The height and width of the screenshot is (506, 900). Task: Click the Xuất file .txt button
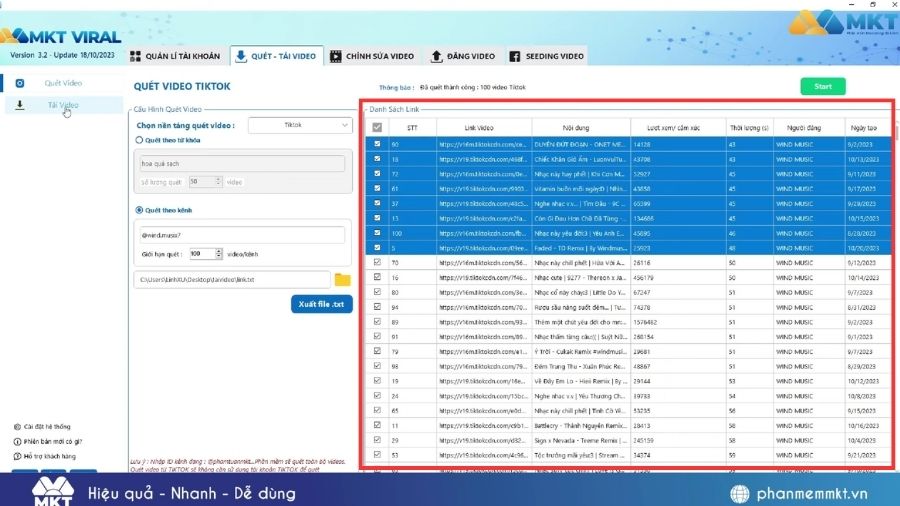coord(322,304)
